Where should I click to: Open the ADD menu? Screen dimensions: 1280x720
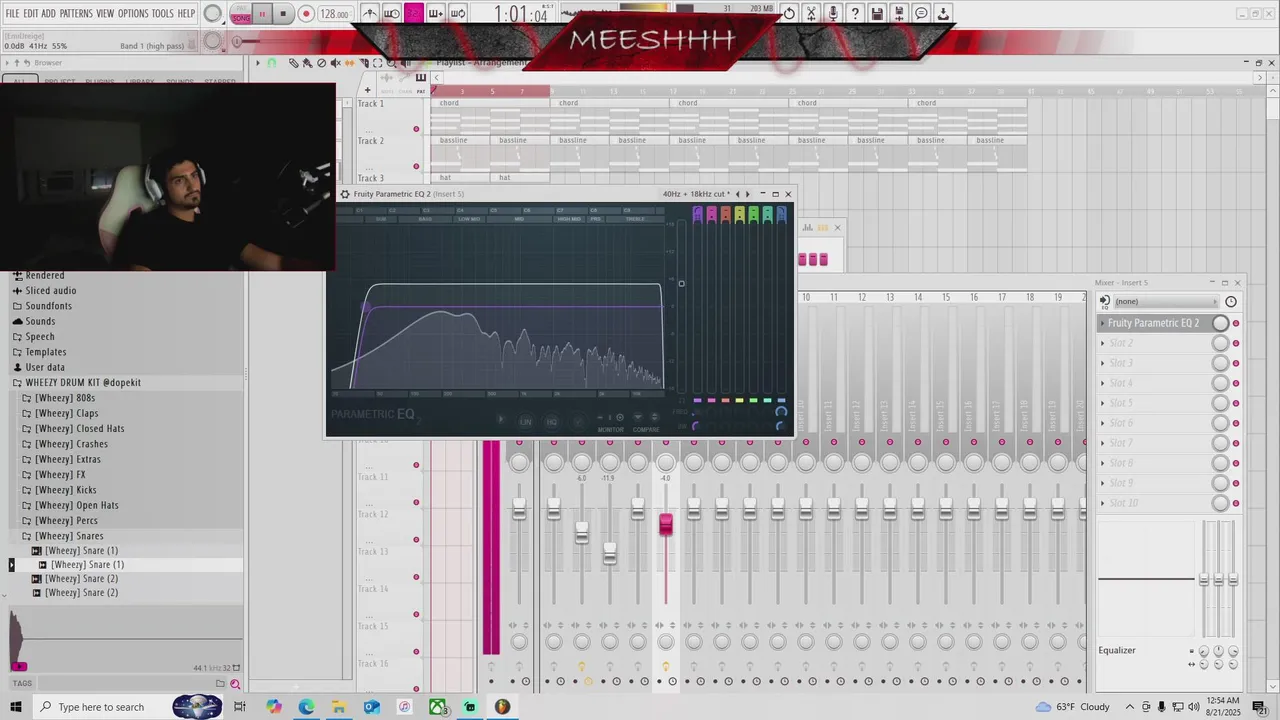tap(48, 14)
